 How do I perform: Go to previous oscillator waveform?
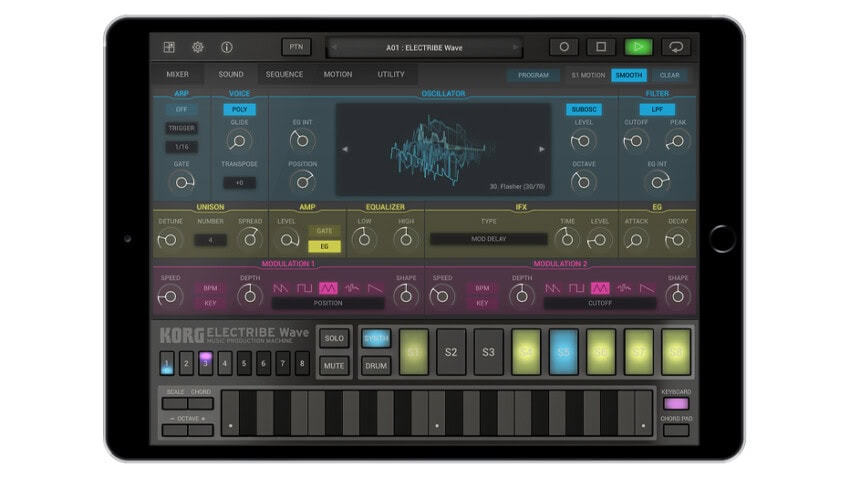pyautogui.click(x=345, y=149)
